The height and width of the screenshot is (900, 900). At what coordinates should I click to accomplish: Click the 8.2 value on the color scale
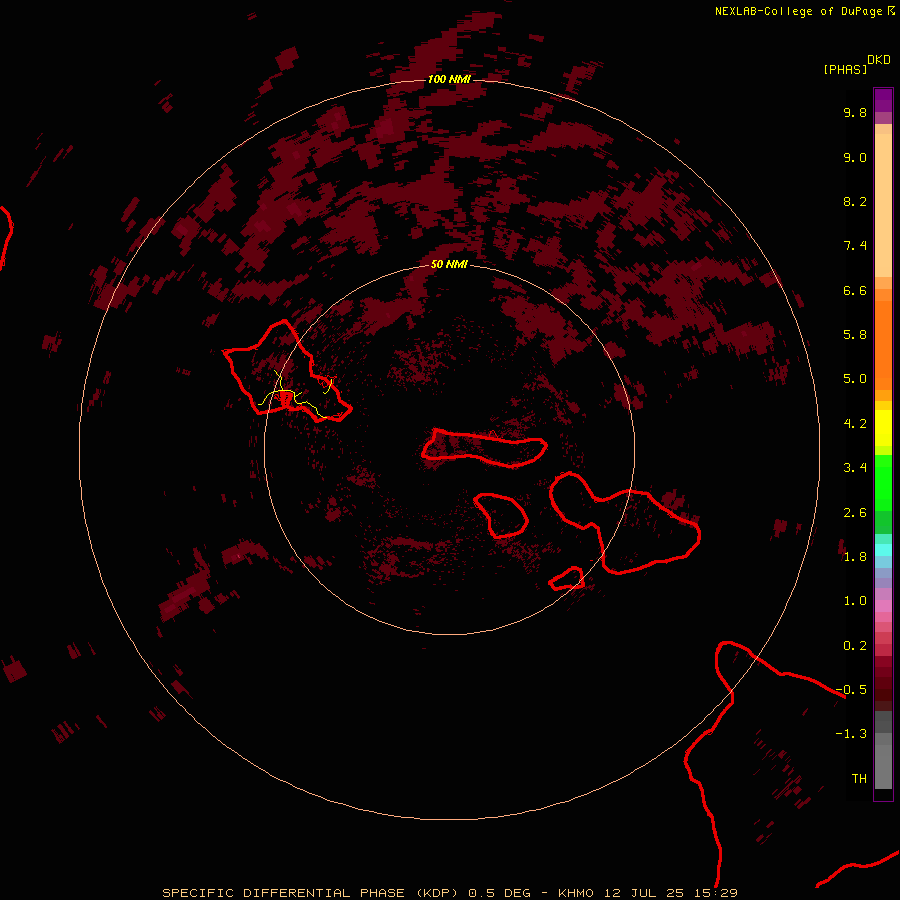tap(855, 201)
